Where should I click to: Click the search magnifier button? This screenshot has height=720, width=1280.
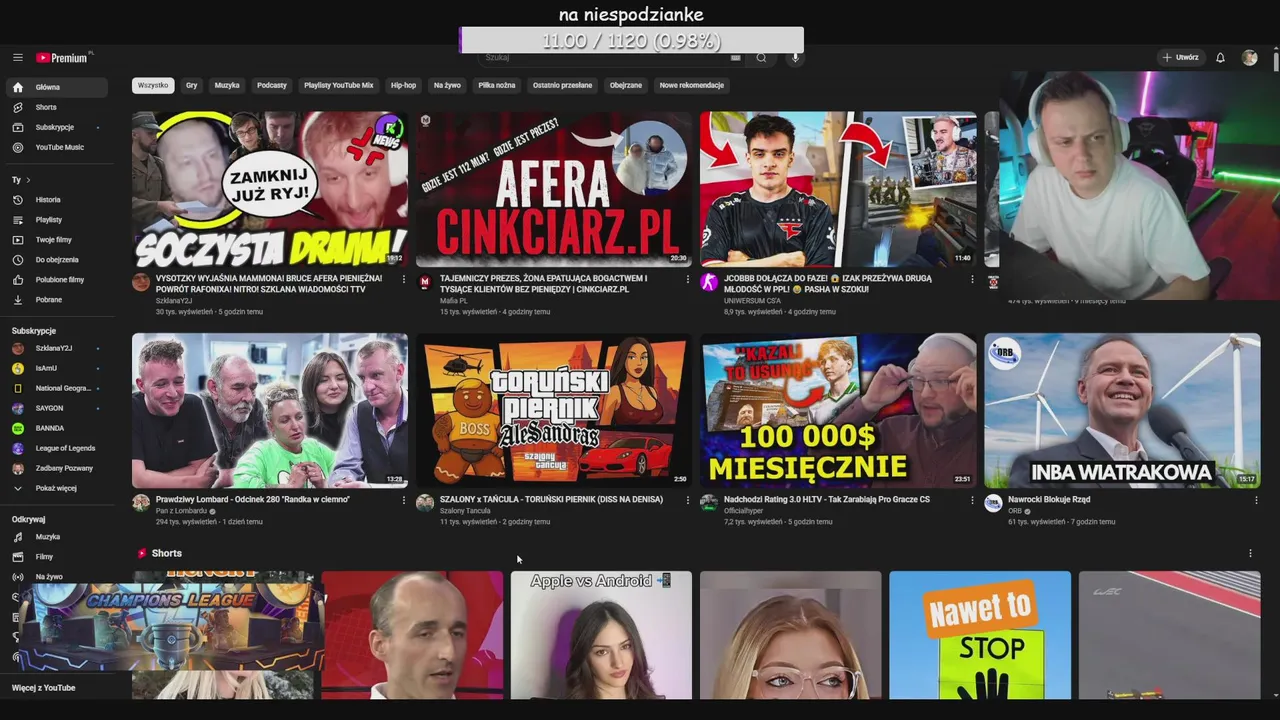pyautogui.click(x=761, y=58)
